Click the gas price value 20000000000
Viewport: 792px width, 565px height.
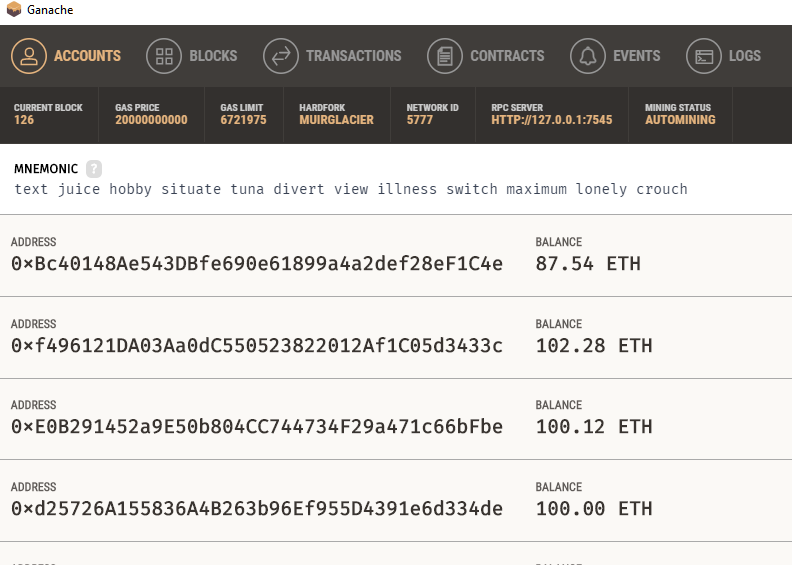pyautogui.click(x=151, y=120)
